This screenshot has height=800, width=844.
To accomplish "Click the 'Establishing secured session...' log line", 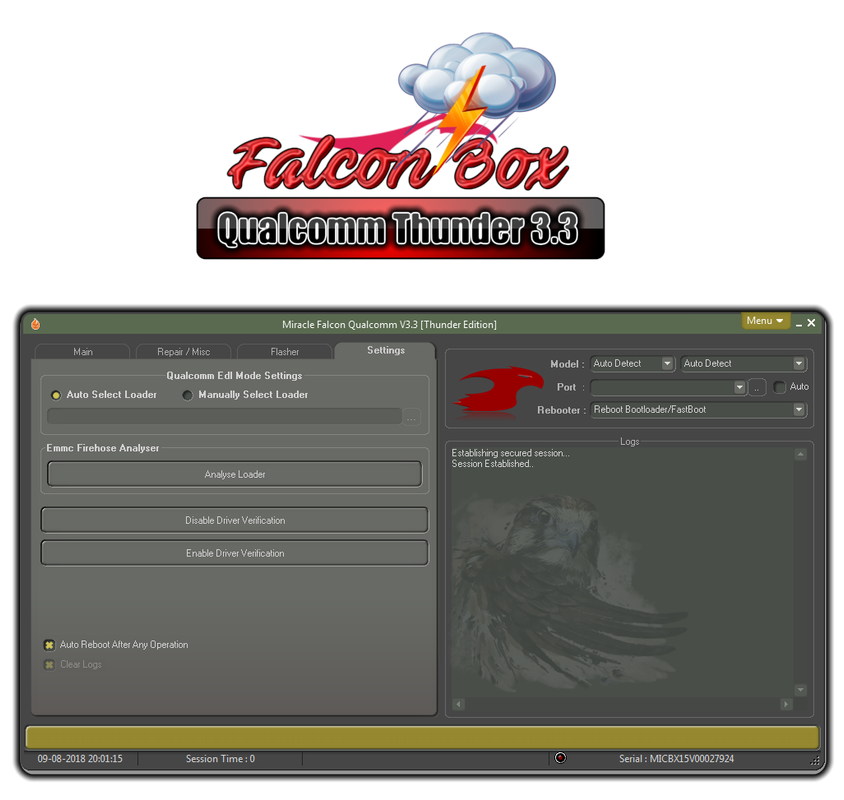I will [x=510, y=453].
